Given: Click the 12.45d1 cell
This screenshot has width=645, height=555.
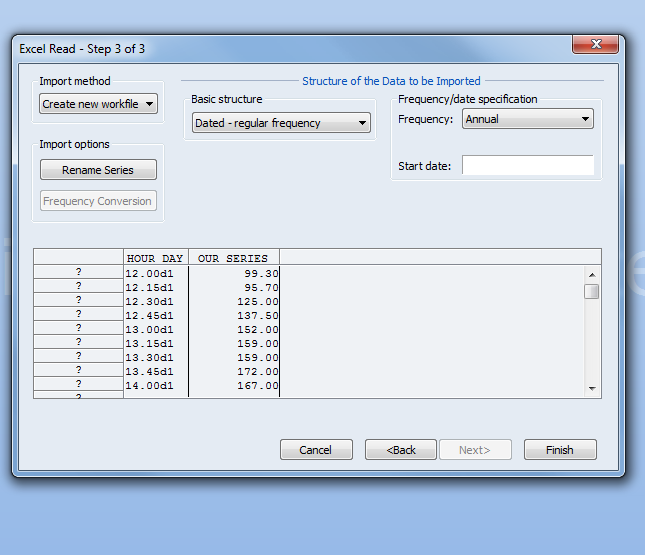Looking at the screenshot, I should (156, 316).
